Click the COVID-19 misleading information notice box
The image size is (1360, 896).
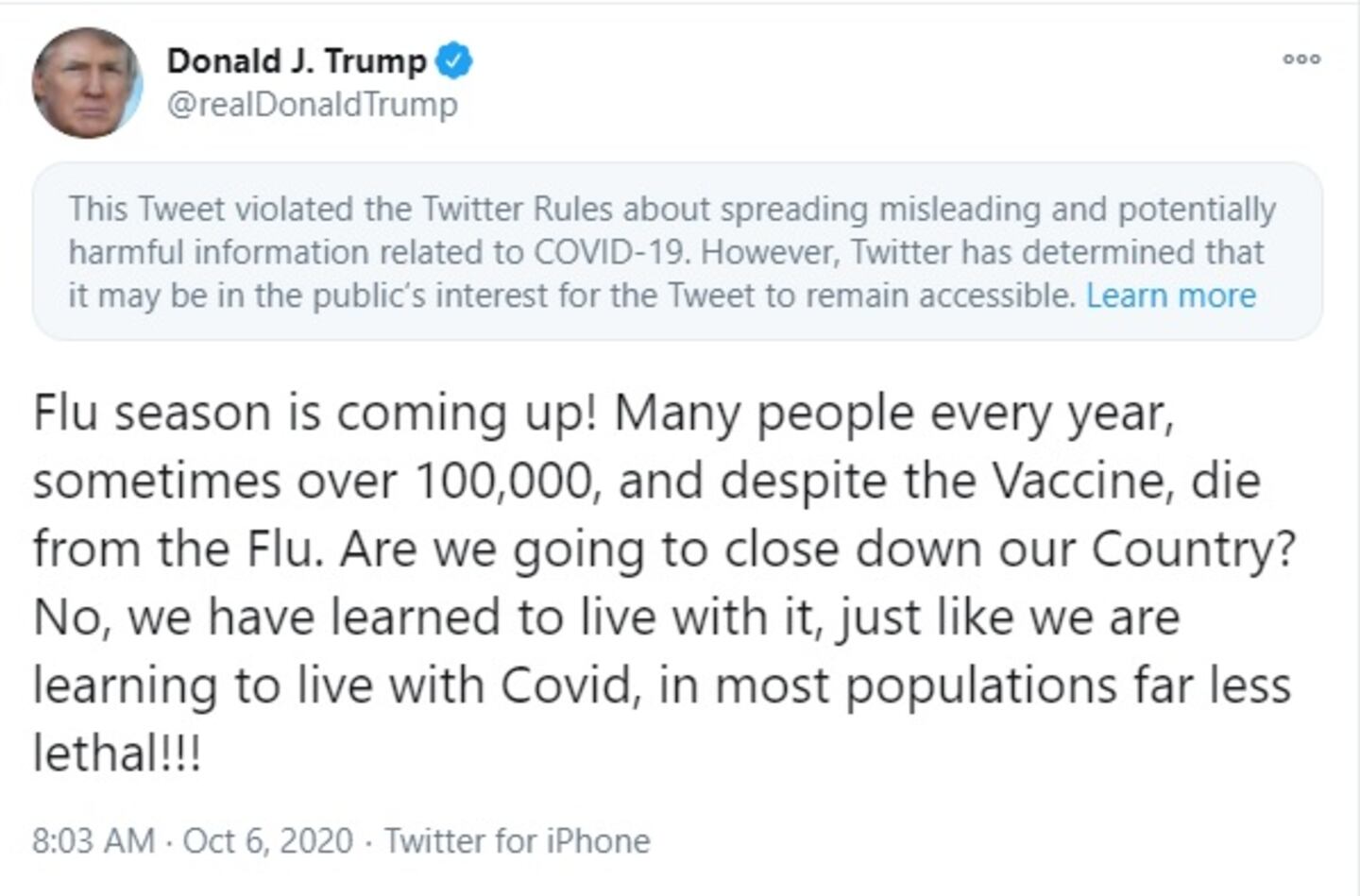pyautogui.click(x=677, y=251)
